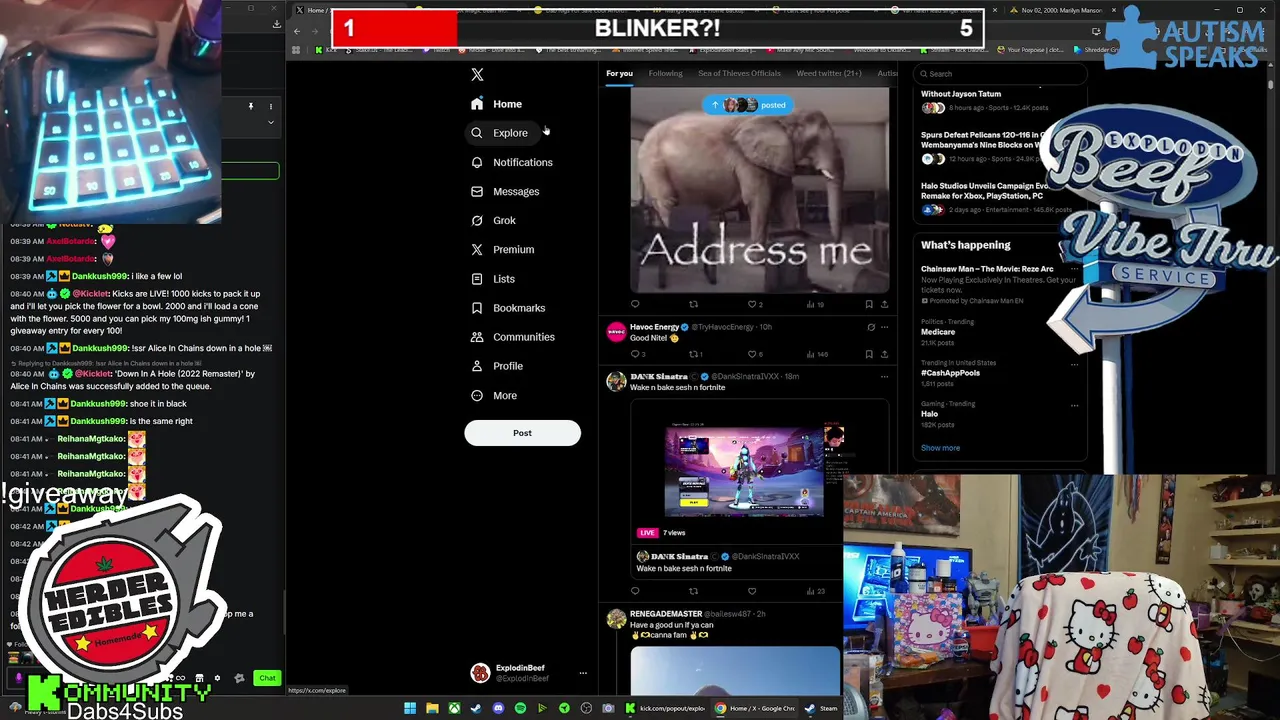This screenshot has width=1280, height=720.
Task: Open Notifications in X sidebar
Action: click(x=511, y=162)
